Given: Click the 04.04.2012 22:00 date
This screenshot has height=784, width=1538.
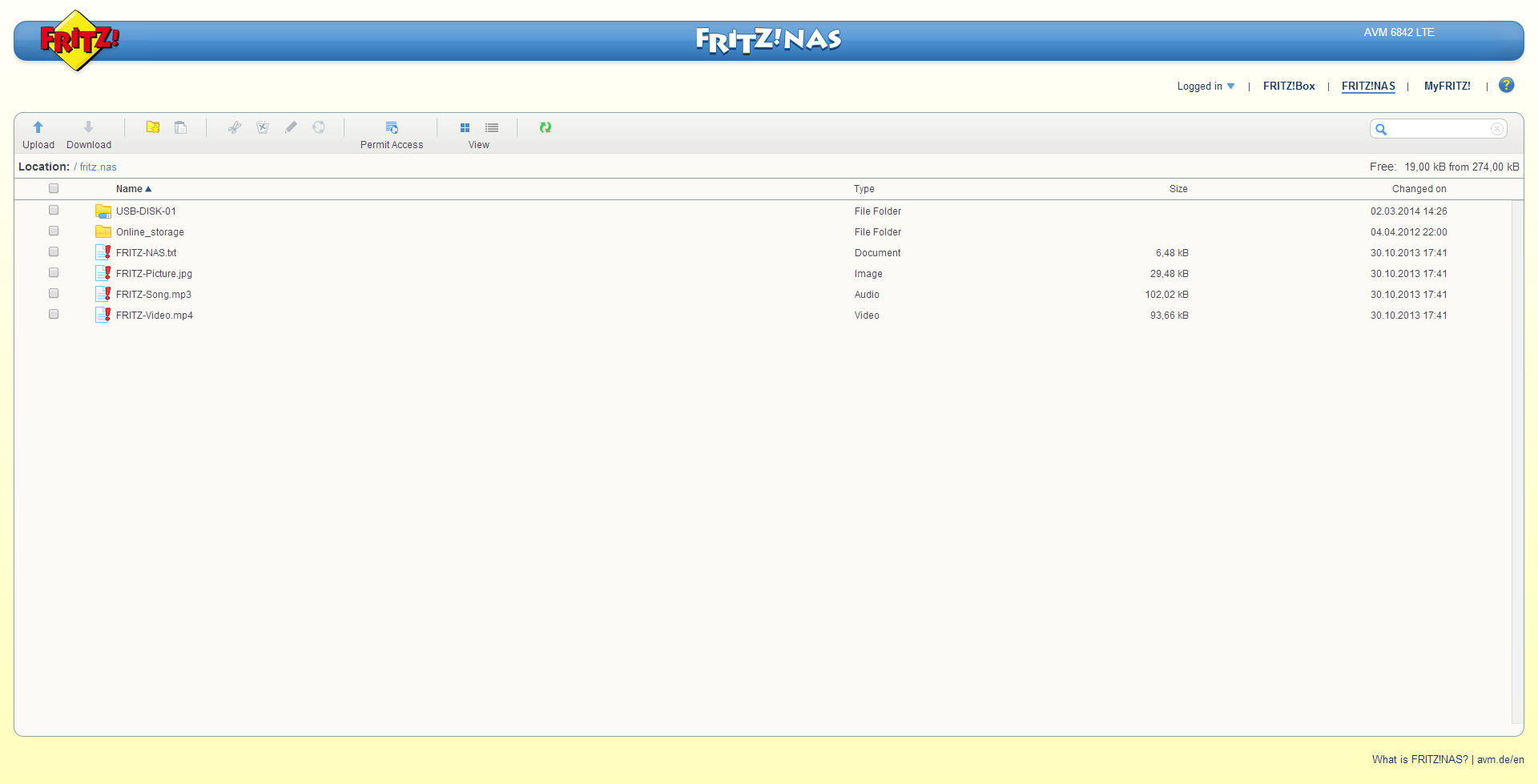Looking at the screenshot, I should pyautogui.click(x=1408, y=232).
